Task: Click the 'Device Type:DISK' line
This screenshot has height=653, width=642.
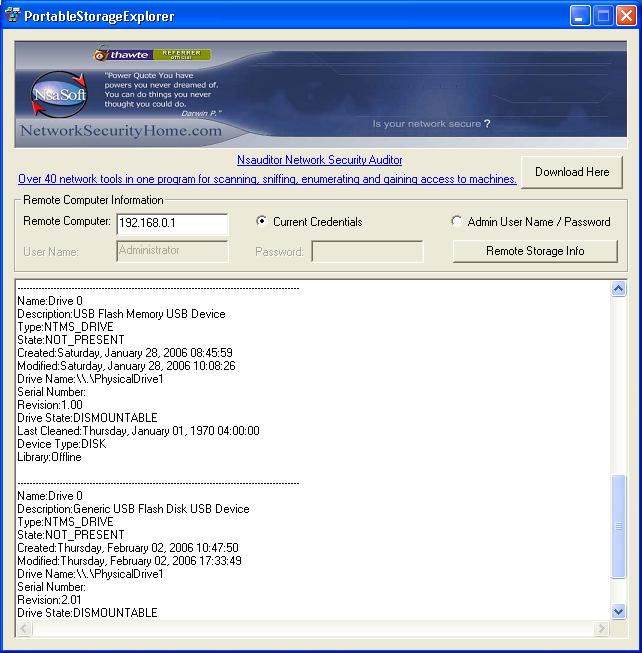Action: coord(62,444)
